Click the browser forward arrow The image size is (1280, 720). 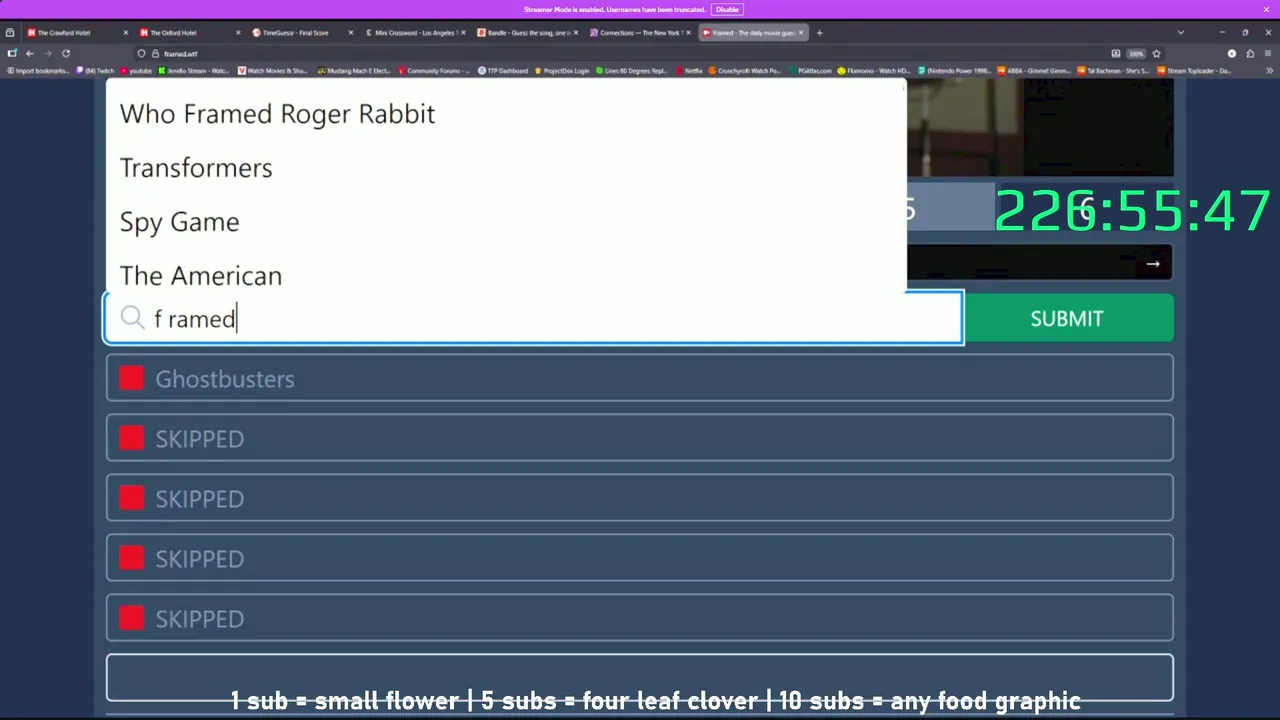(47, 53)
